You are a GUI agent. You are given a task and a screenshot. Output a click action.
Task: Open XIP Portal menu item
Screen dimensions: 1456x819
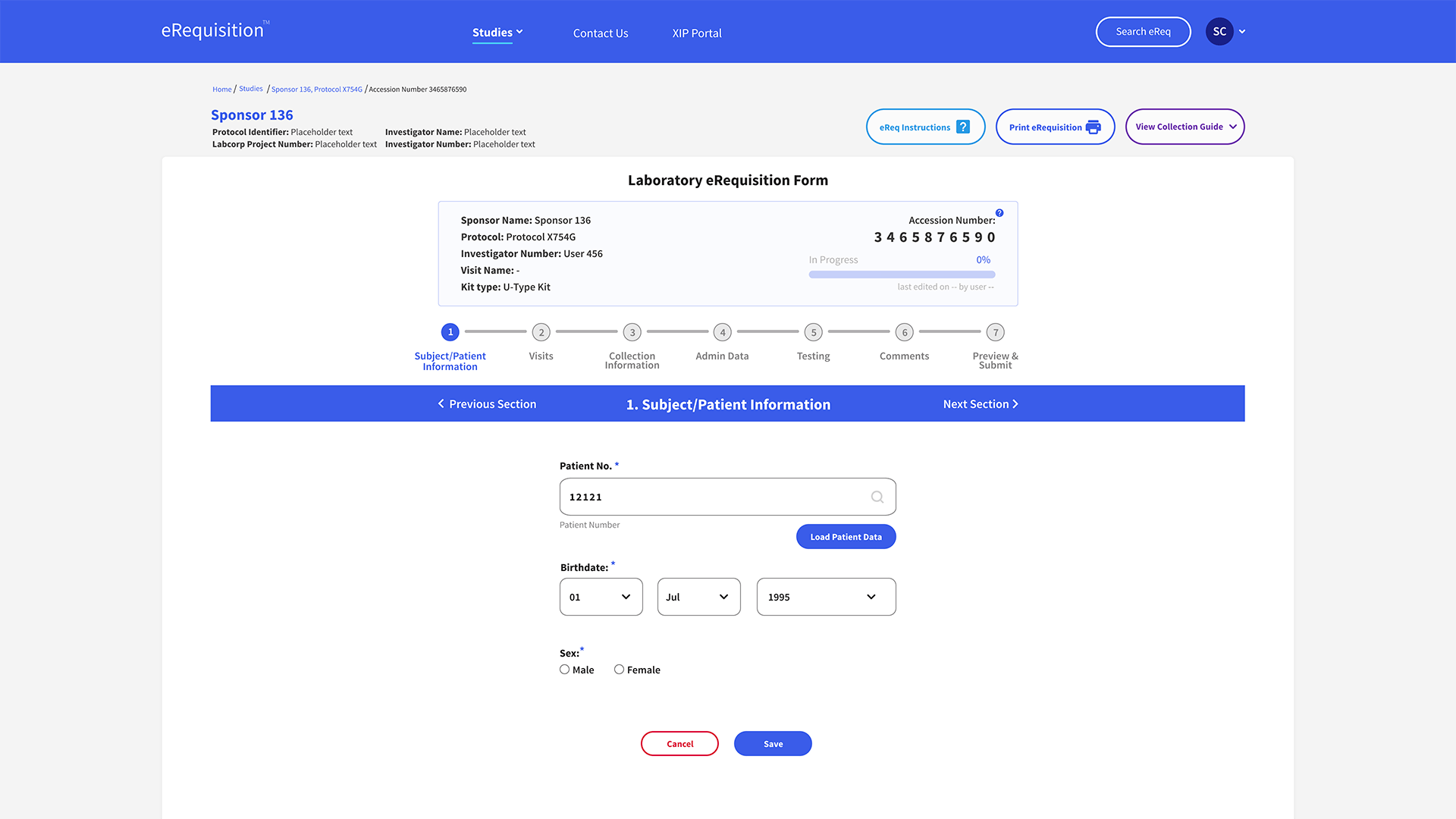pyautogui.click(x=697, y=33)
